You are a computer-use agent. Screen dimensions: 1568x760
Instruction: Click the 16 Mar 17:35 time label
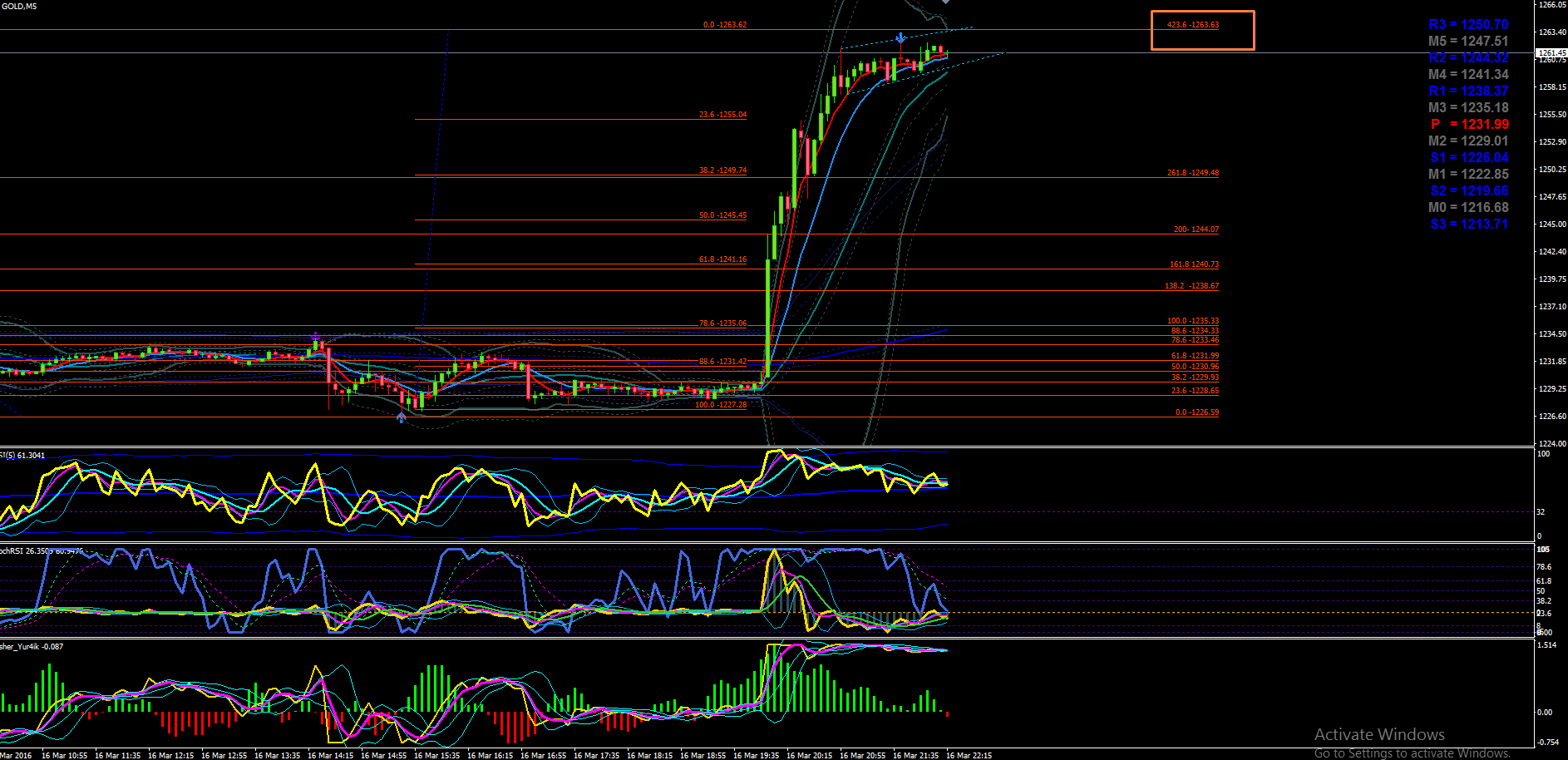pyautogui.click(x=596, y=756)
